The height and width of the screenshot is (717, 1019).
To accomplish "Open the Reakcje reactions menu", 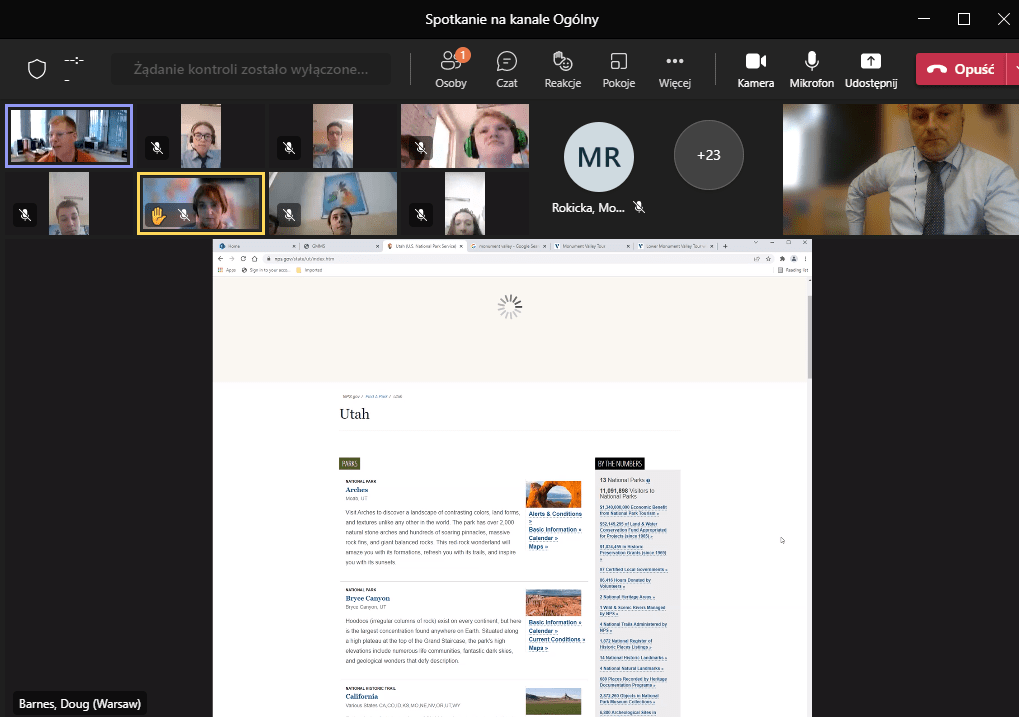I will [x=563, y=68].
